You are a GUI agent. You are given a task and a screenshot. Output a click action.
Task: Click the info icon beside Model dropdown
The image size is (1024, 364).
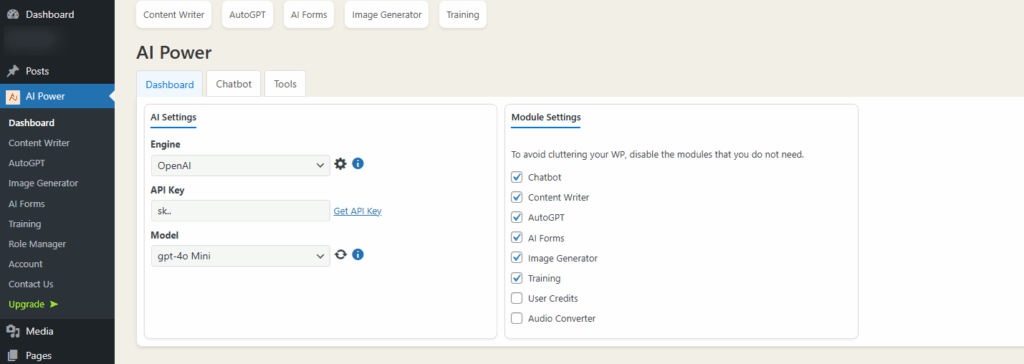[358, 254]
